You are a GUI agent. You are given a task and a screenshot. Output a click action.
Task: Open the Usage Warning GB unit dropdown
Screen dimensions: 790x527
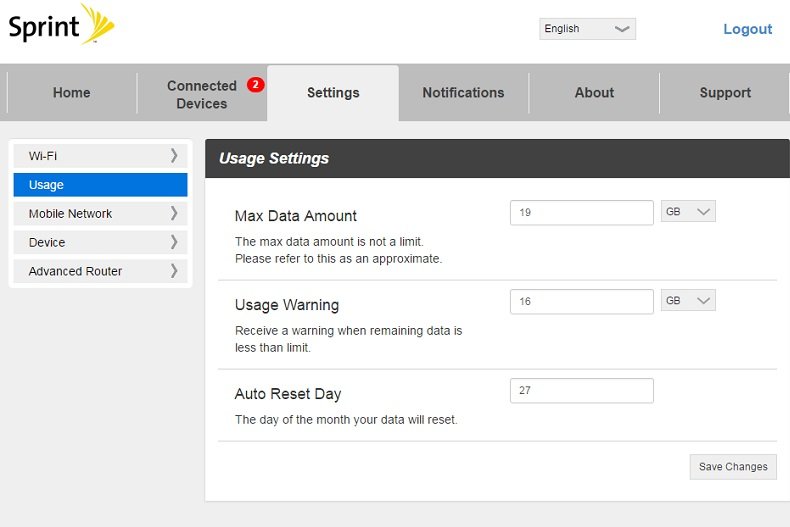(688, 300)
